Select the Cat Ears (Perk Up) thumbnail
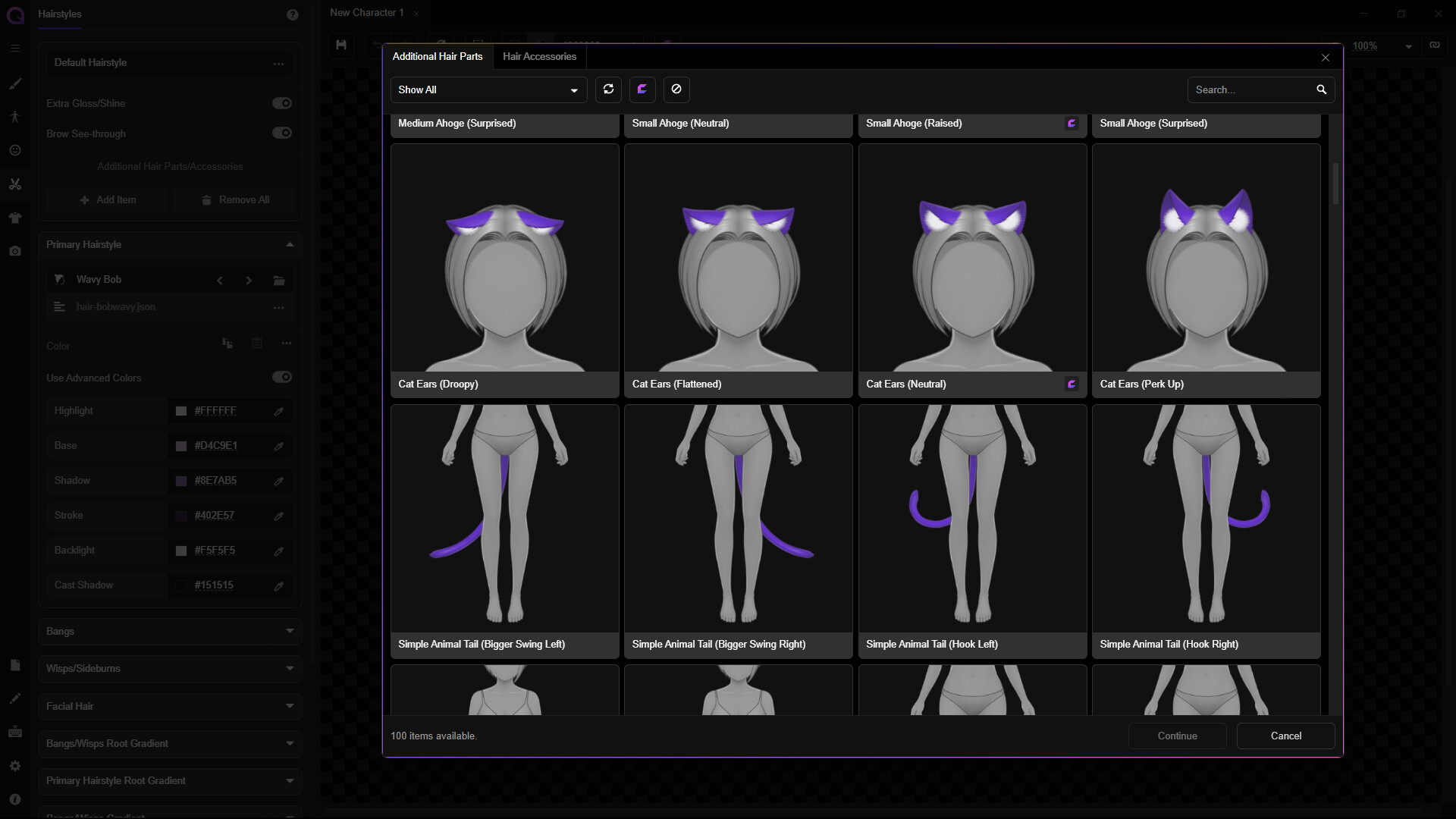 [x=1207, y=271]
